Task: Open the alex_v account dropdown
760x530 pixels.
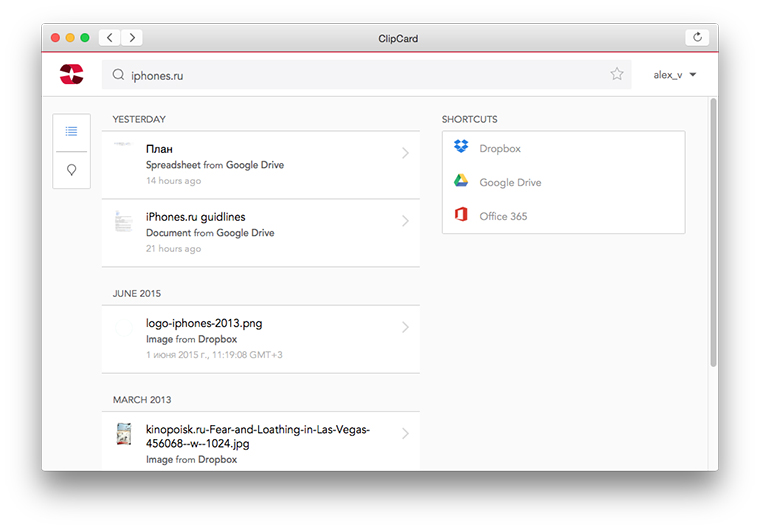Action: point(675,75)
